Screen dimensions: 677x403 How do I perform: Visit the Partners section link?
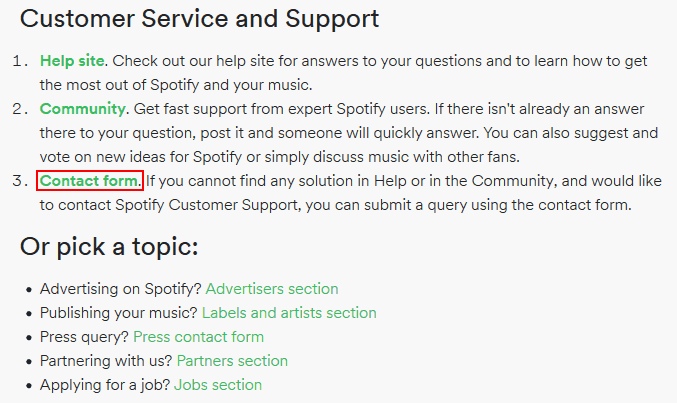(x=232, y=361)
